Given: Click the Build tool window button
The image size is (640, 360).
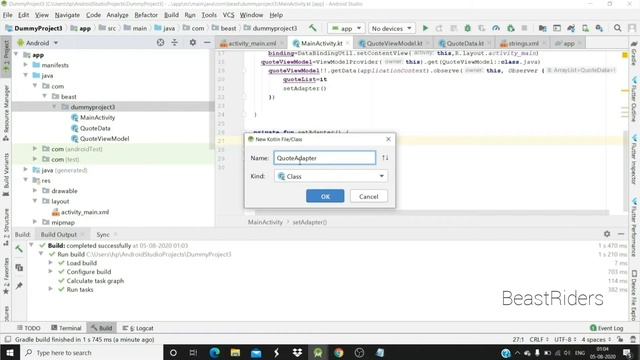Looking at the screenshot, I should point(101,328).
